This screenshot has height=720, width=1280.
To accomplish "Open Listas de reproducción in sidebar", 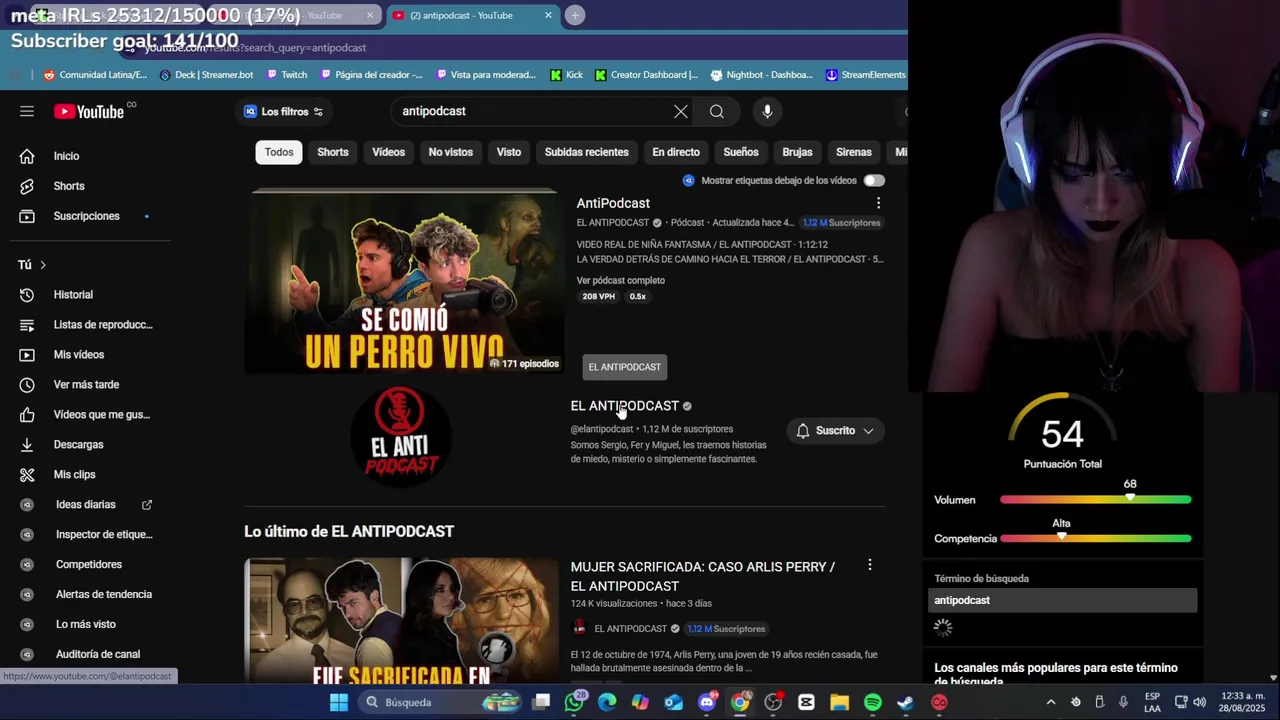I will coord(103,325).
